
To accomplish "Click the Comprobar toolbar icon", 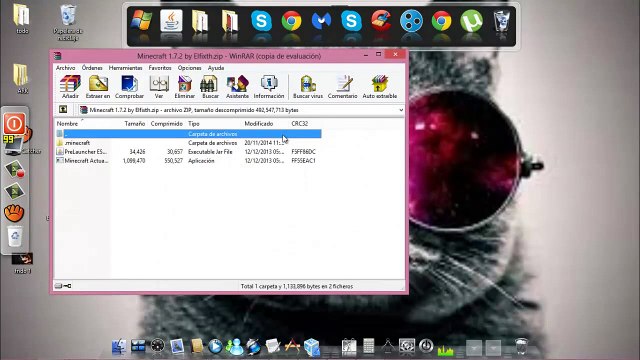I will tap(129, 86).
